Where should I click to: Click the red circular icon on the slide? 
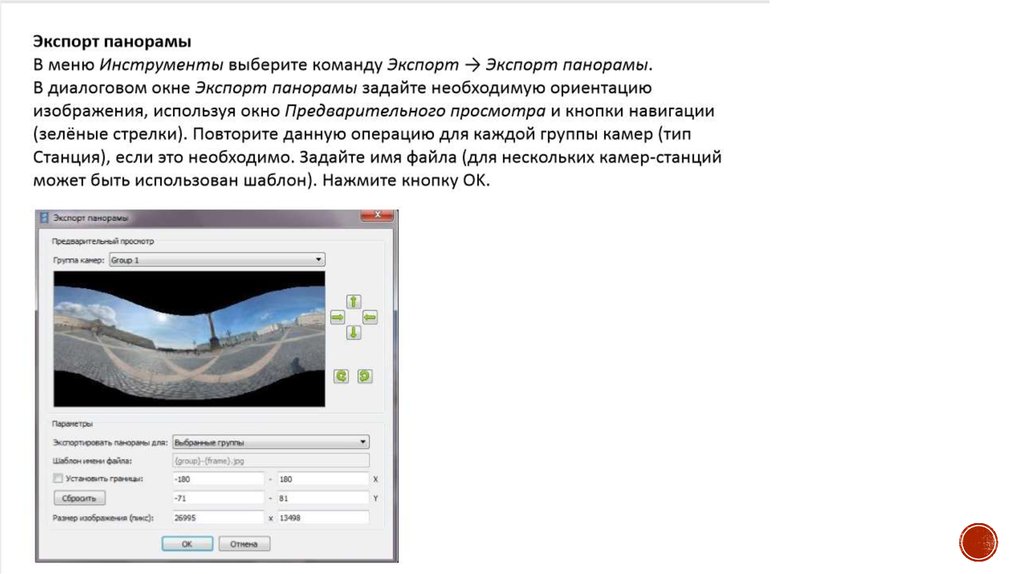tap(978, 542)
